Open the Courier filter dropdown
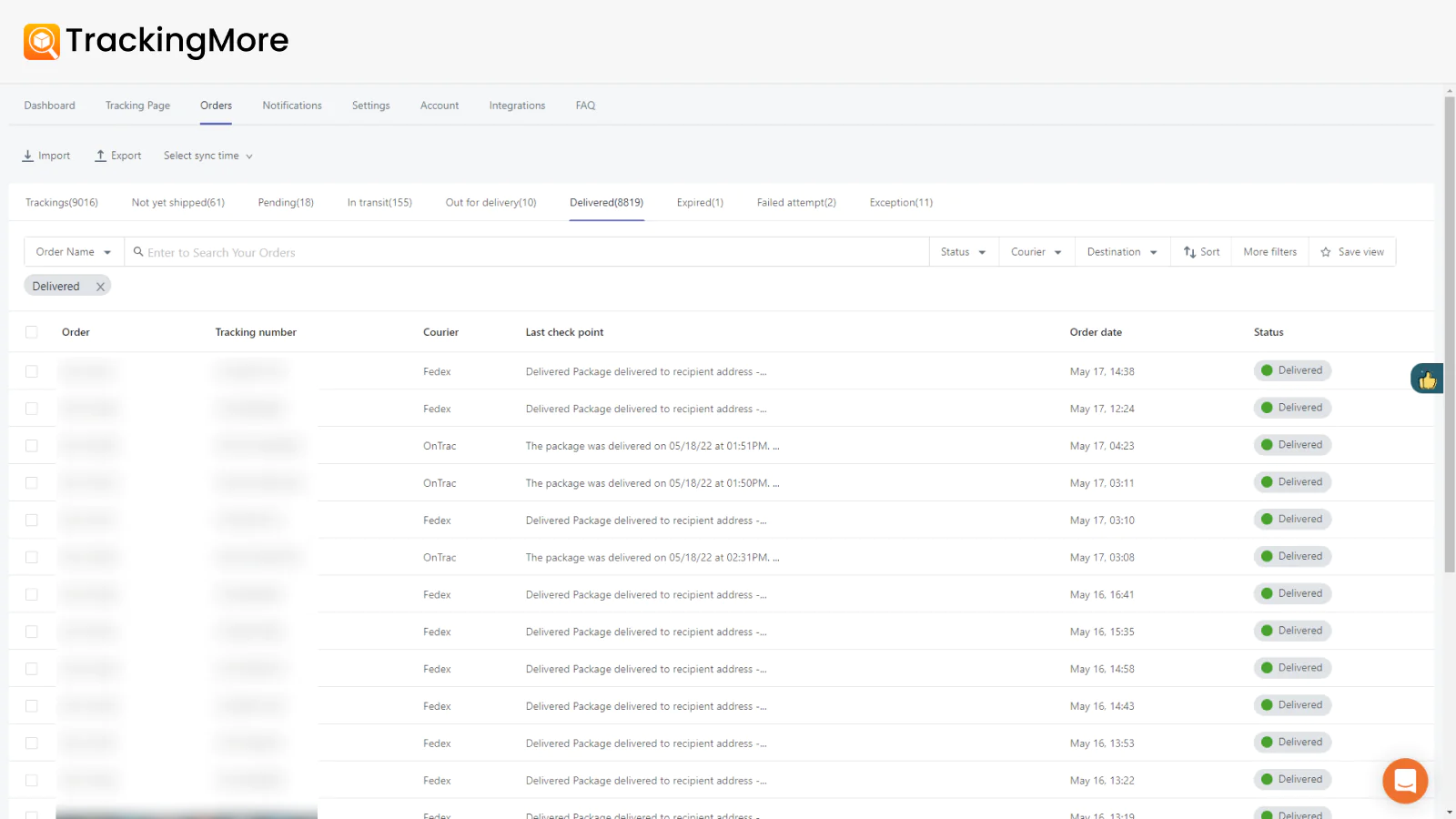 click(1036, 252)
